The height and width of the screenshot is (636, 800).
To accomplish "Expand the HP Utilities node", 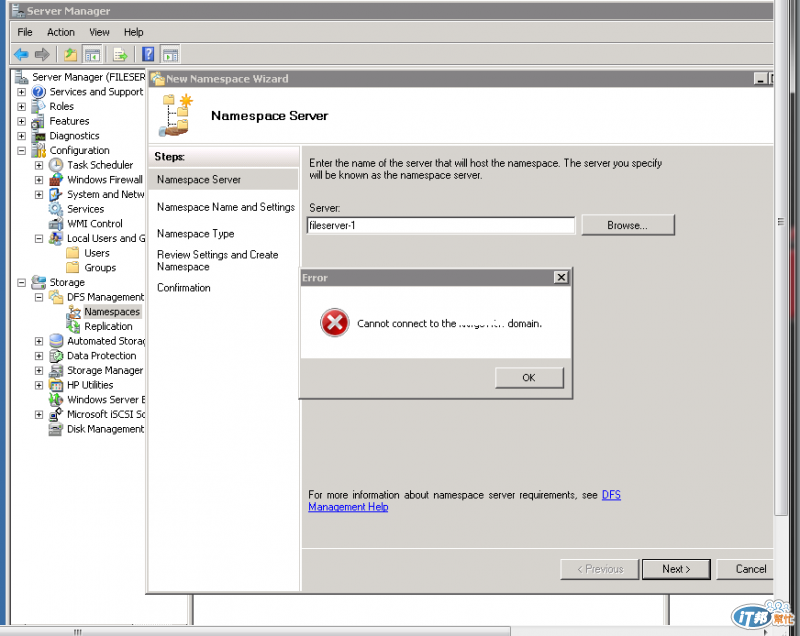I will [x=39, y=385].
